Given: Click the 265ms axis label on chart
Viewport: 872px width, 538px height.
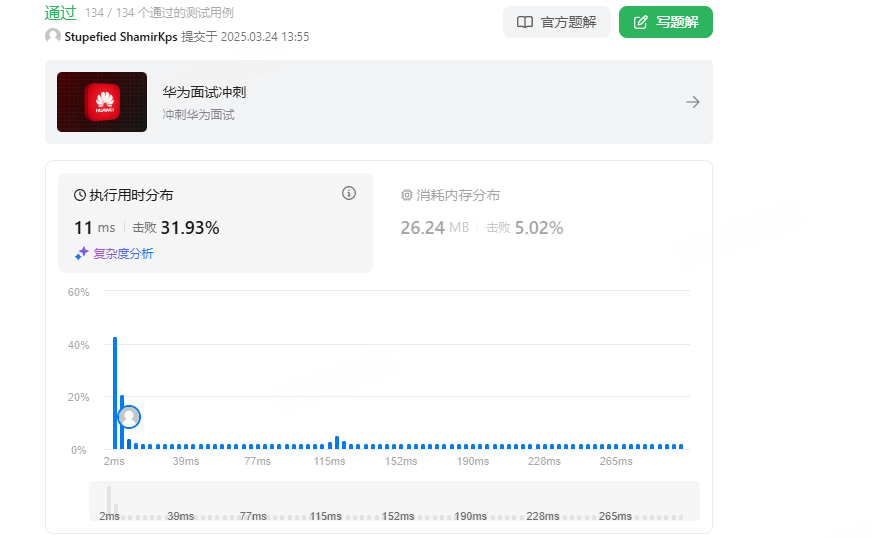Looking at the screenshot, I should [616, 461].
